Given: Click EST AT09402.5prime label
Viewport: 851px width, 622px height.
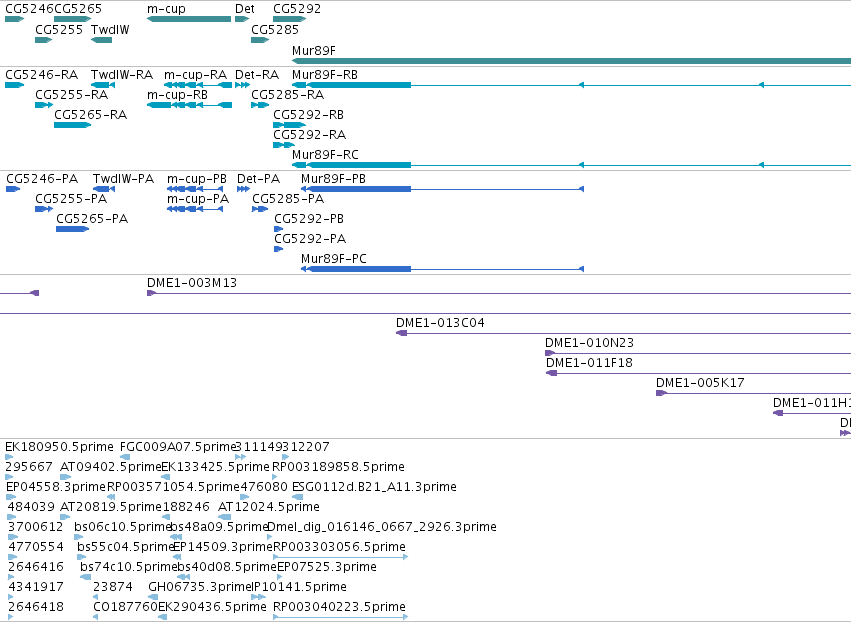Looking at the screenshot, I should (x=111, y=467).
